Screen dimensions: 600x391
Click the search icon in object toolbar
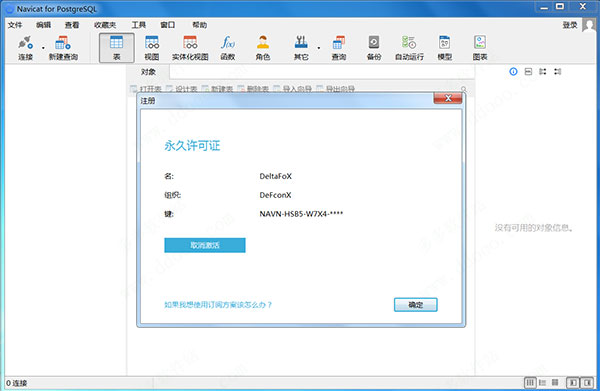pyautogui.click(x=463, y=89)
